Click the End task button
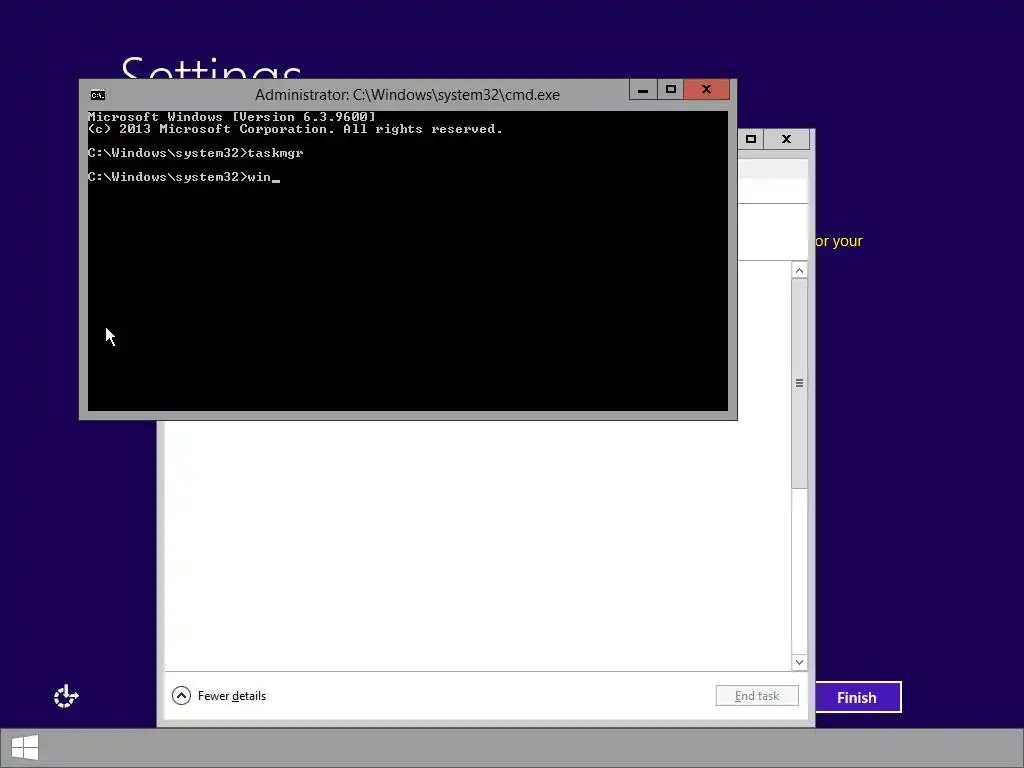The image size is (1024, 768). pyautogui.click(x=757, y=696)
